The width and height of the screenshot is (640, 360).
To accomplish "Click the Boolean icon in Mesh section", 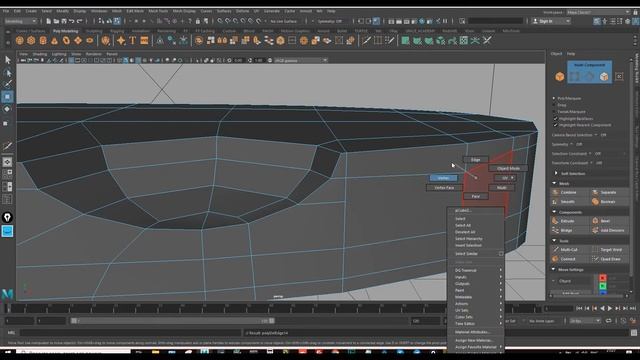I will click(595, 202).
